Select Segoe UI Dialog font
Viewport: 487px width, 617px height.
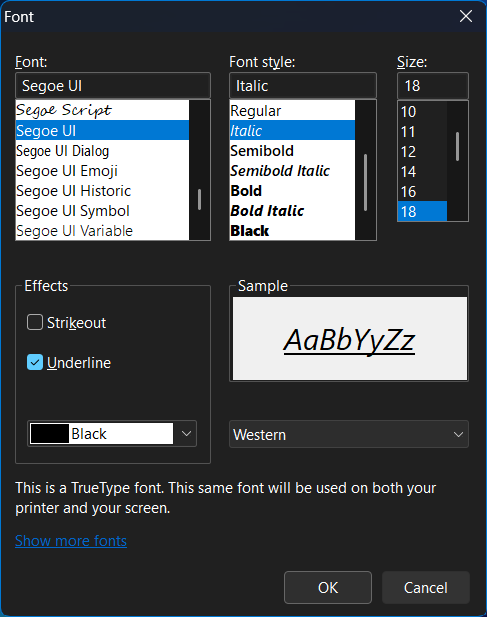[x=102, y=151]
